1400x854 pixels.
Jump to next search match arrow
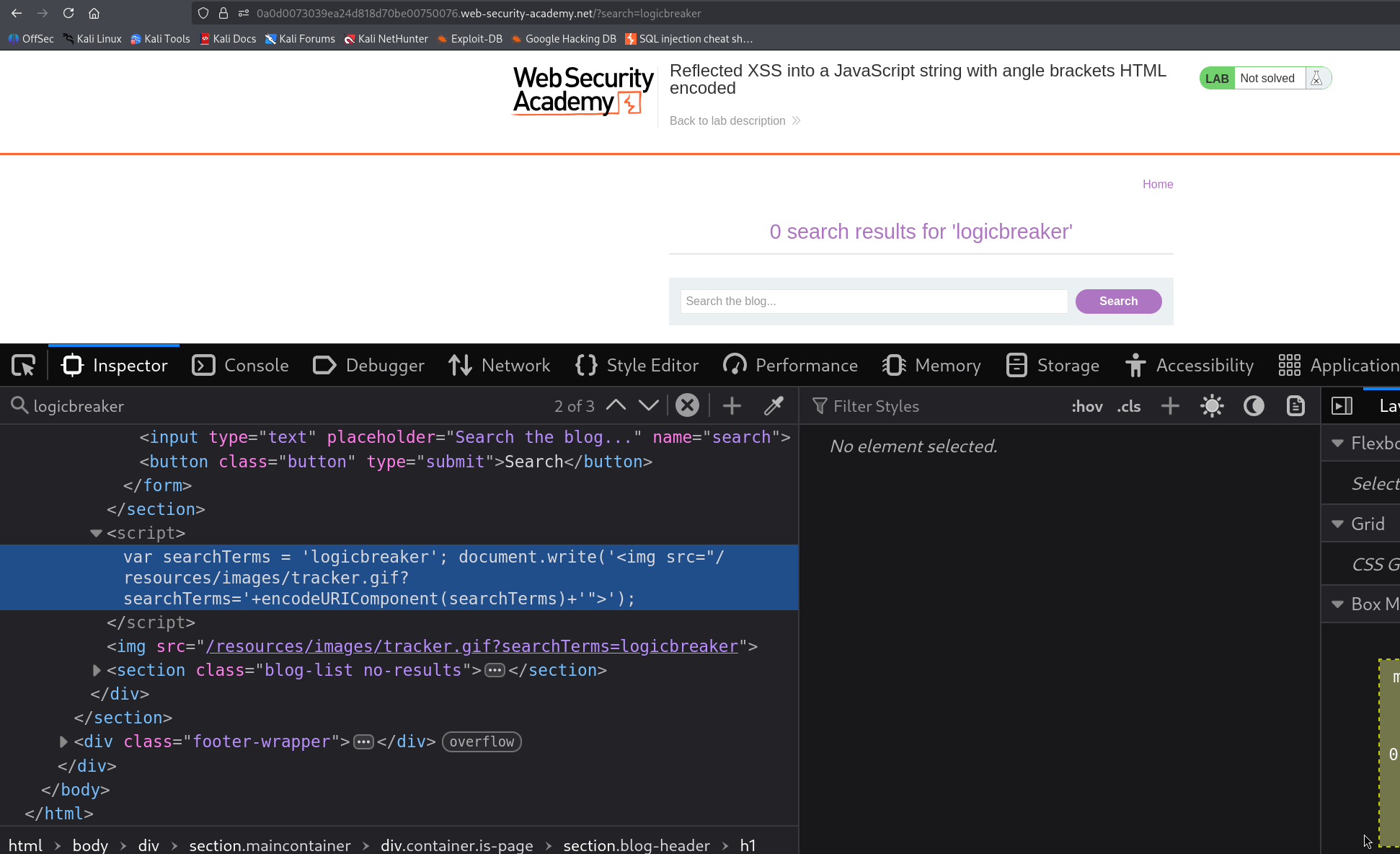pyautogui.click(x=649, y=405)
